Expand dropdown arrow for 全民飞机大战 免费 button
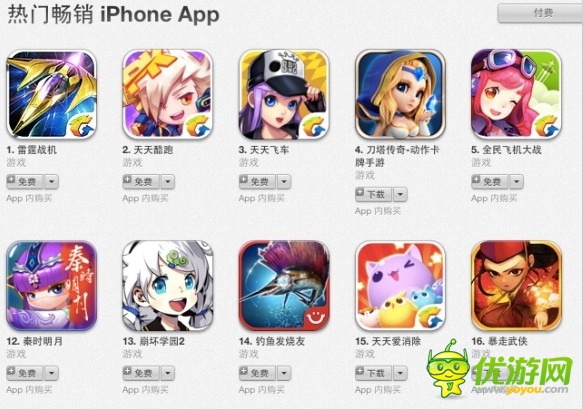The image size is (583, 409). (x=516, y=182)
